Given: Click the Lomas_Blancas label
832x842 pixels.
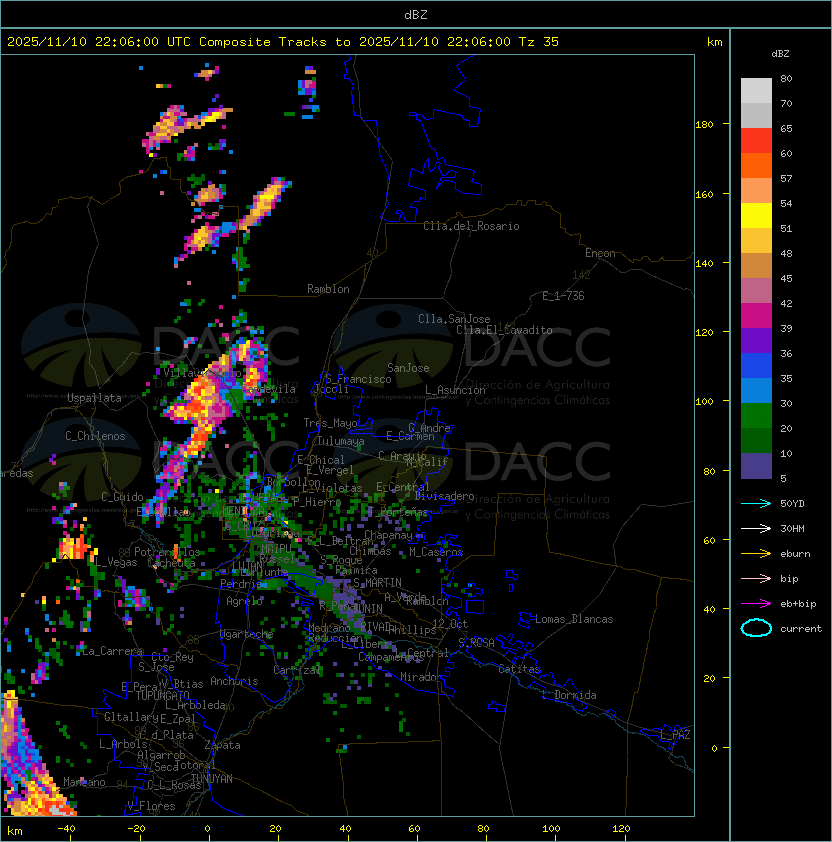Looking at the screenshot, I should [x=574, y=619].
